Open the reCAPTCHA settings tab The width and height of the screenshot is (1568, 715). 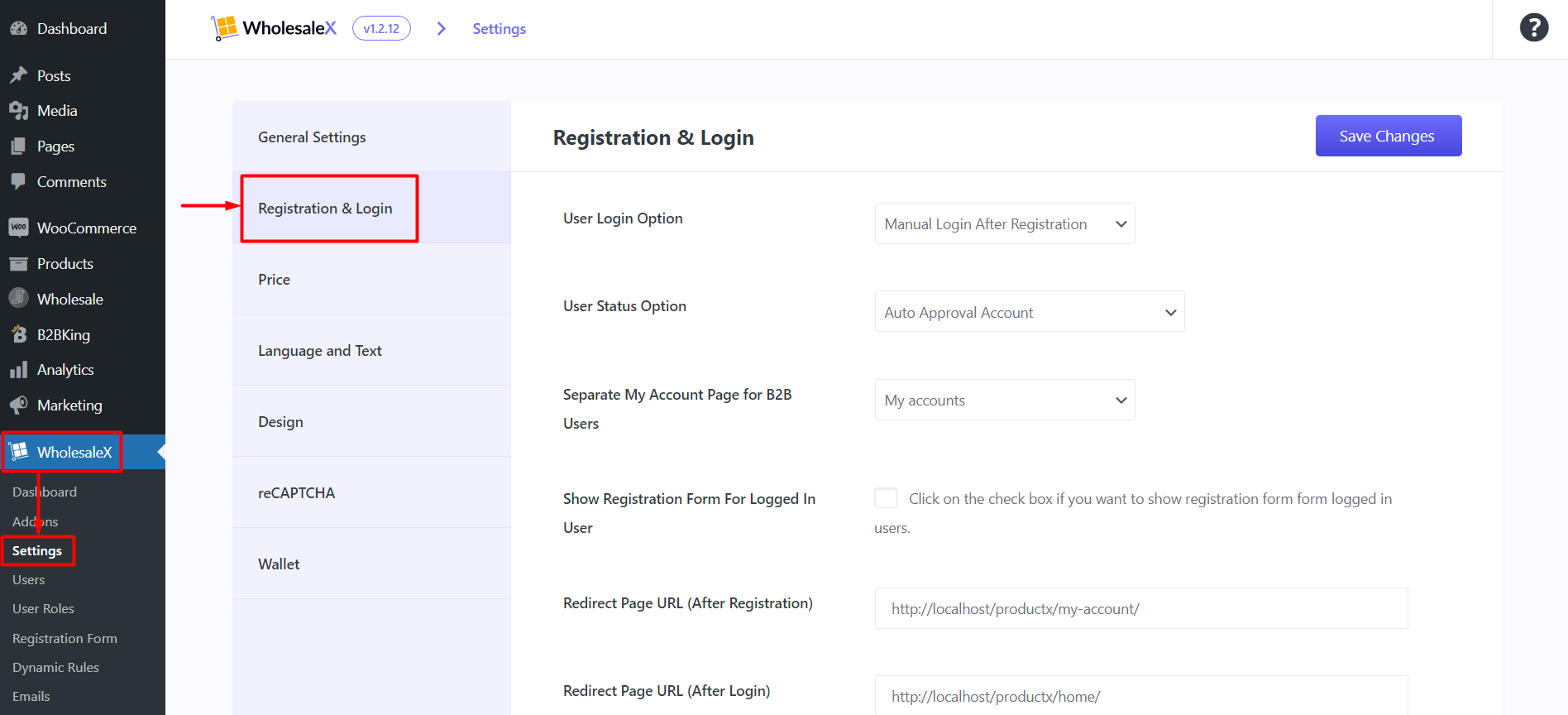371,492
